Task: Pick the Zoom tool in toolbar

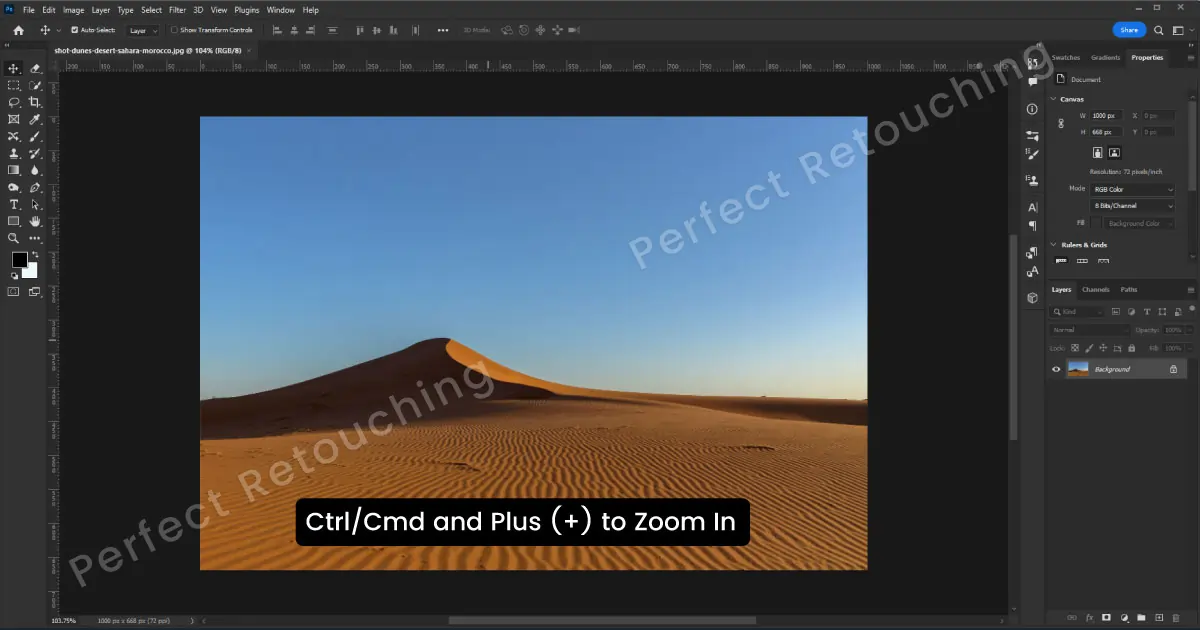Action: pyautogui.click(x=14, y=238)
